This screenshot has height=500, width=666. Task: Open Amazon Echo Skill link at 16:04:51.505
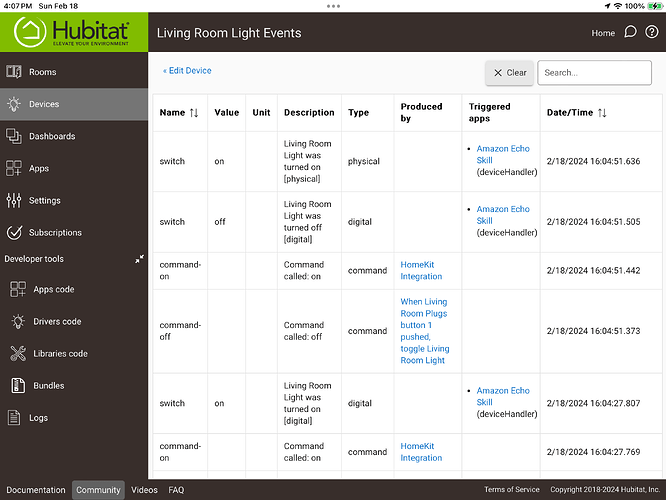(x=503, y=215)
